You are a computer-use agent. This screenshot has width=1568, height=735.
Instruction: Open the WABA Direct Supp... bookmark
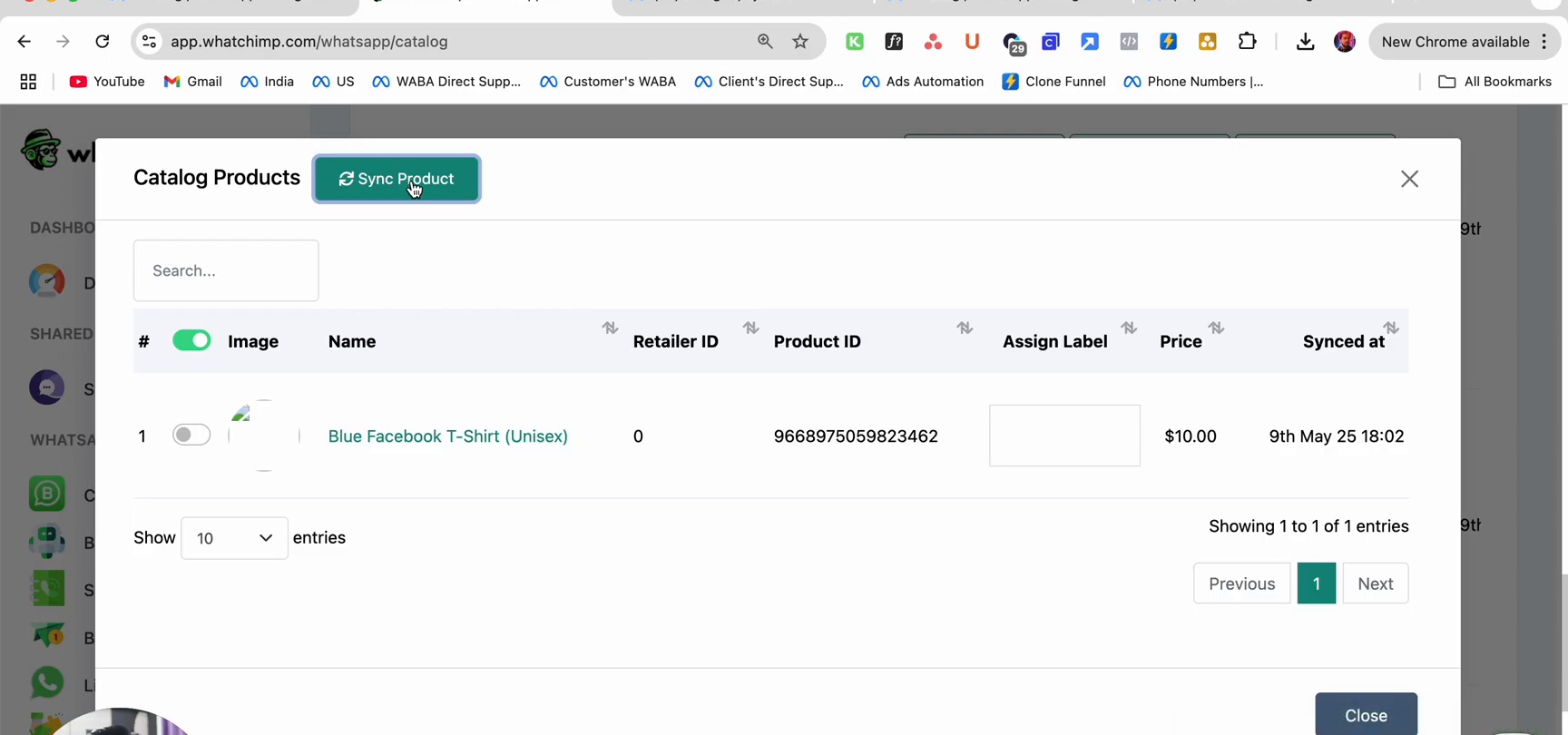[x=446, y=82]
